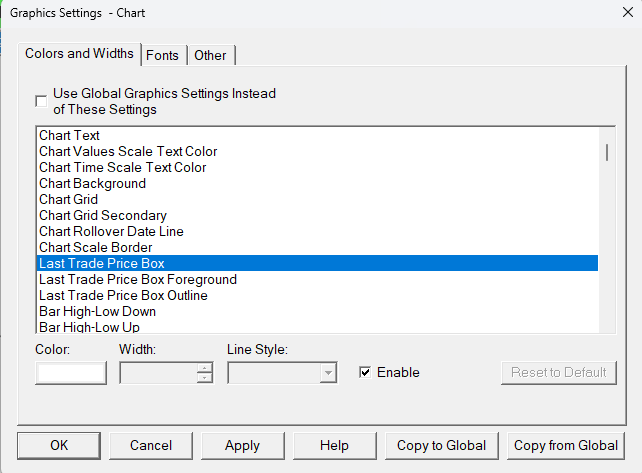642x473 pixels.
Task: Click the Width input field
Action: point(158,373)
